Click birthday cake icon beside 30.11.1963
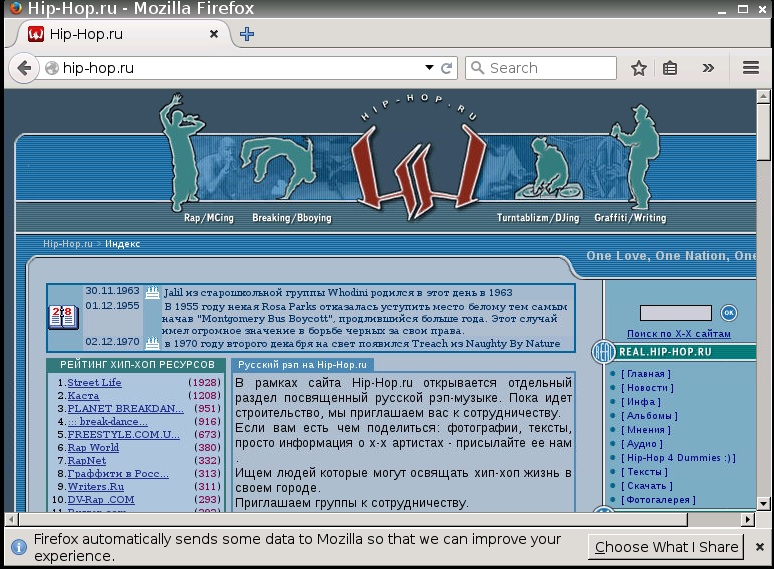 (x=153, y=292)
